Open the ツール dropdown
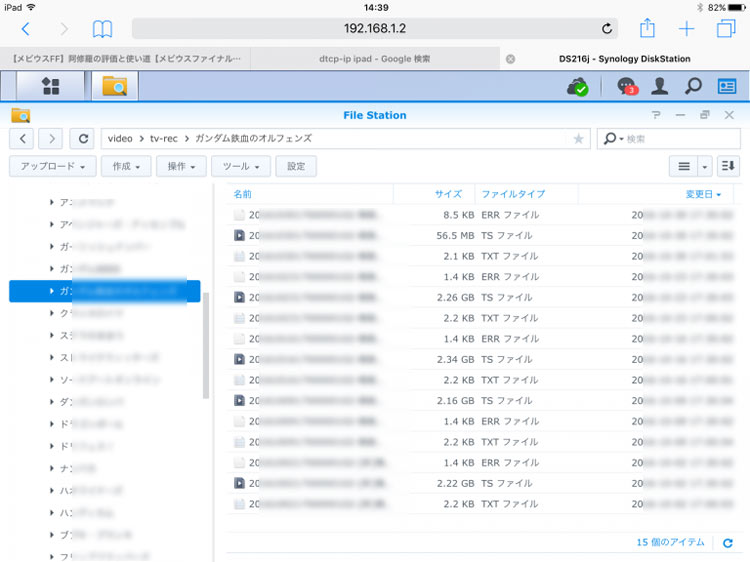The image size is (750, 562). point(241,166)
